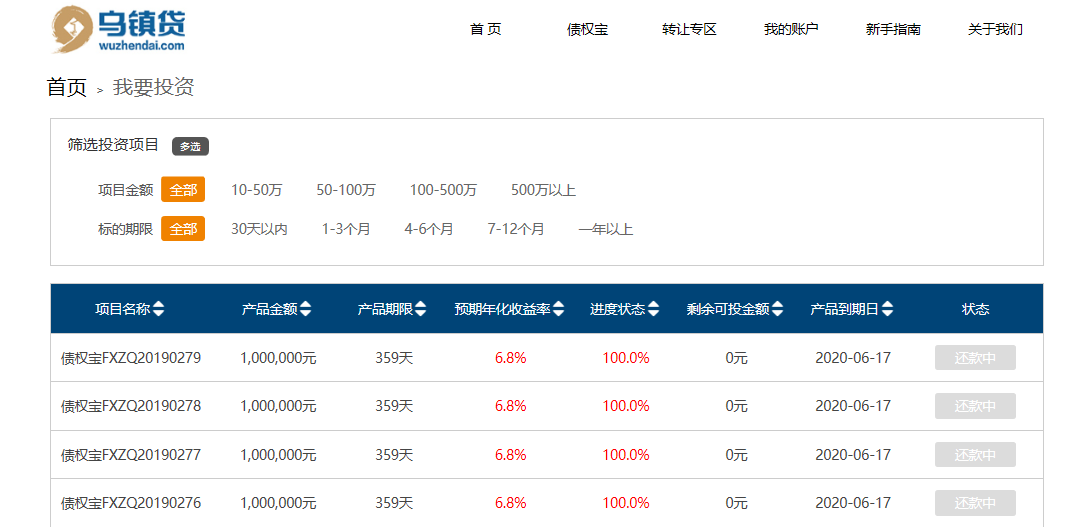Sort by 预期年化收益率 arrow icon

click(559, 309)
